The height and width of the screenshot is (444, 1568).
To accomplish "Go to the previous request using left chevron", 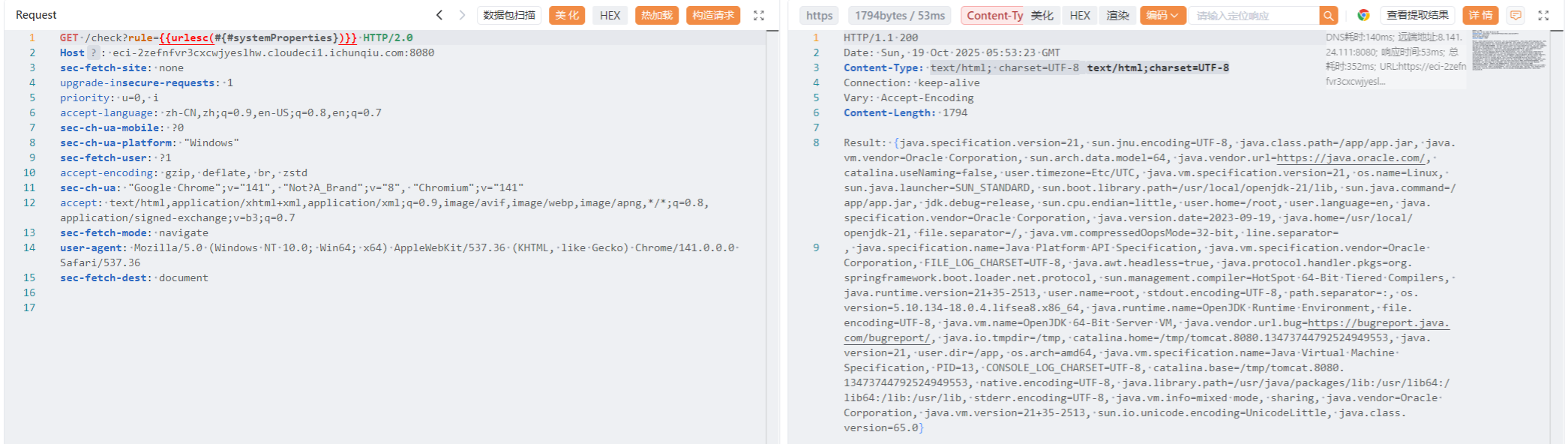I will point(439,15).
